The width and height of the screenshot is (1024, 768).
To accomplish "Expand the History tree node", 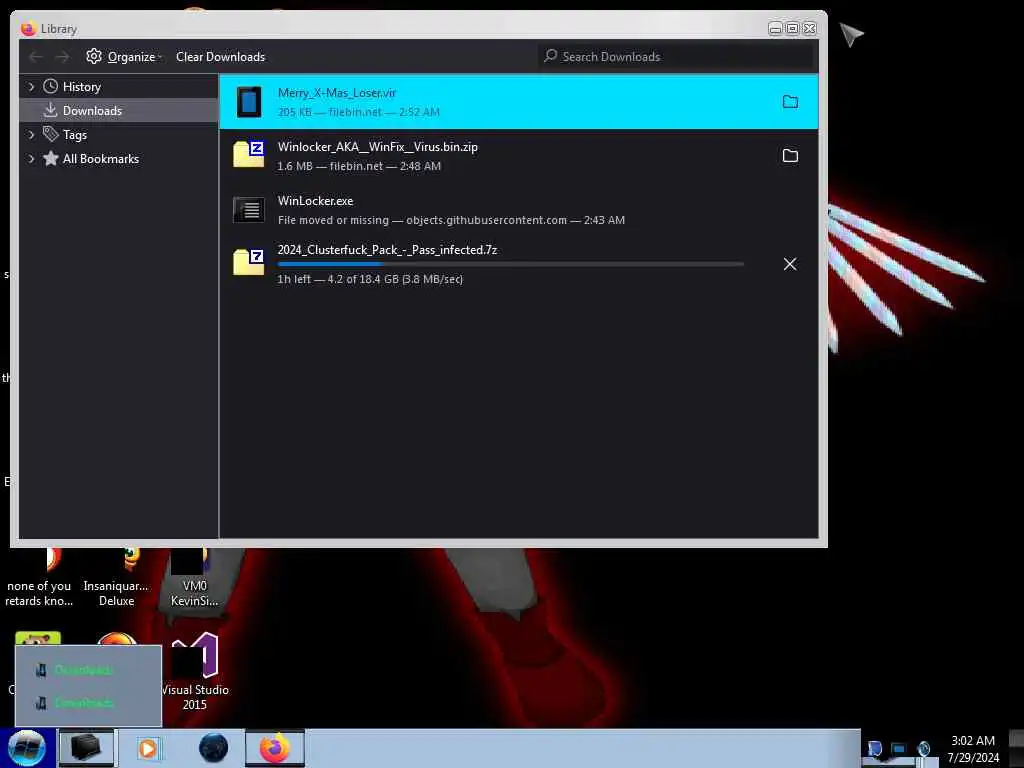I will (31, 87).
